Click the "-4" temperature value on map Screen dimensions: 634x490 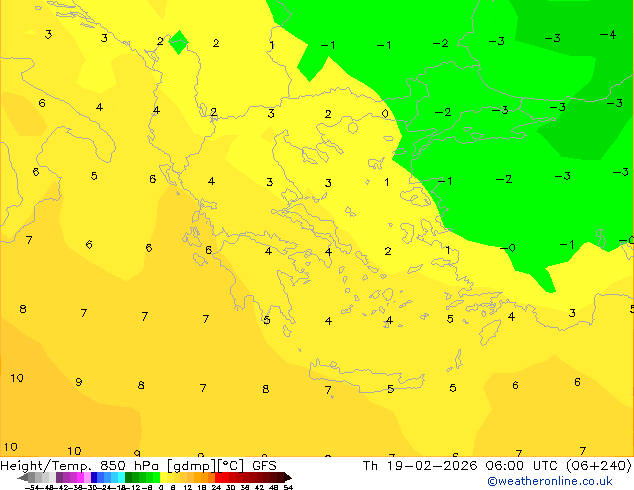point(608,34)
